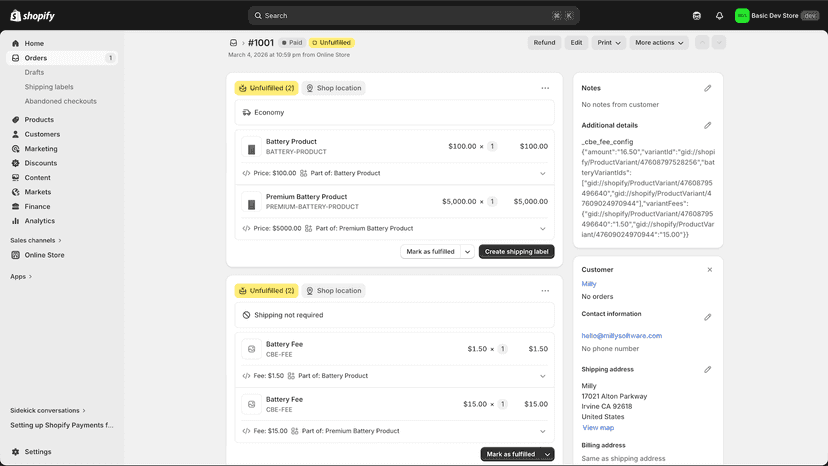Open Analytics in the sidebar
This screenshot has height=466, width=828.
tap(40, 221)
